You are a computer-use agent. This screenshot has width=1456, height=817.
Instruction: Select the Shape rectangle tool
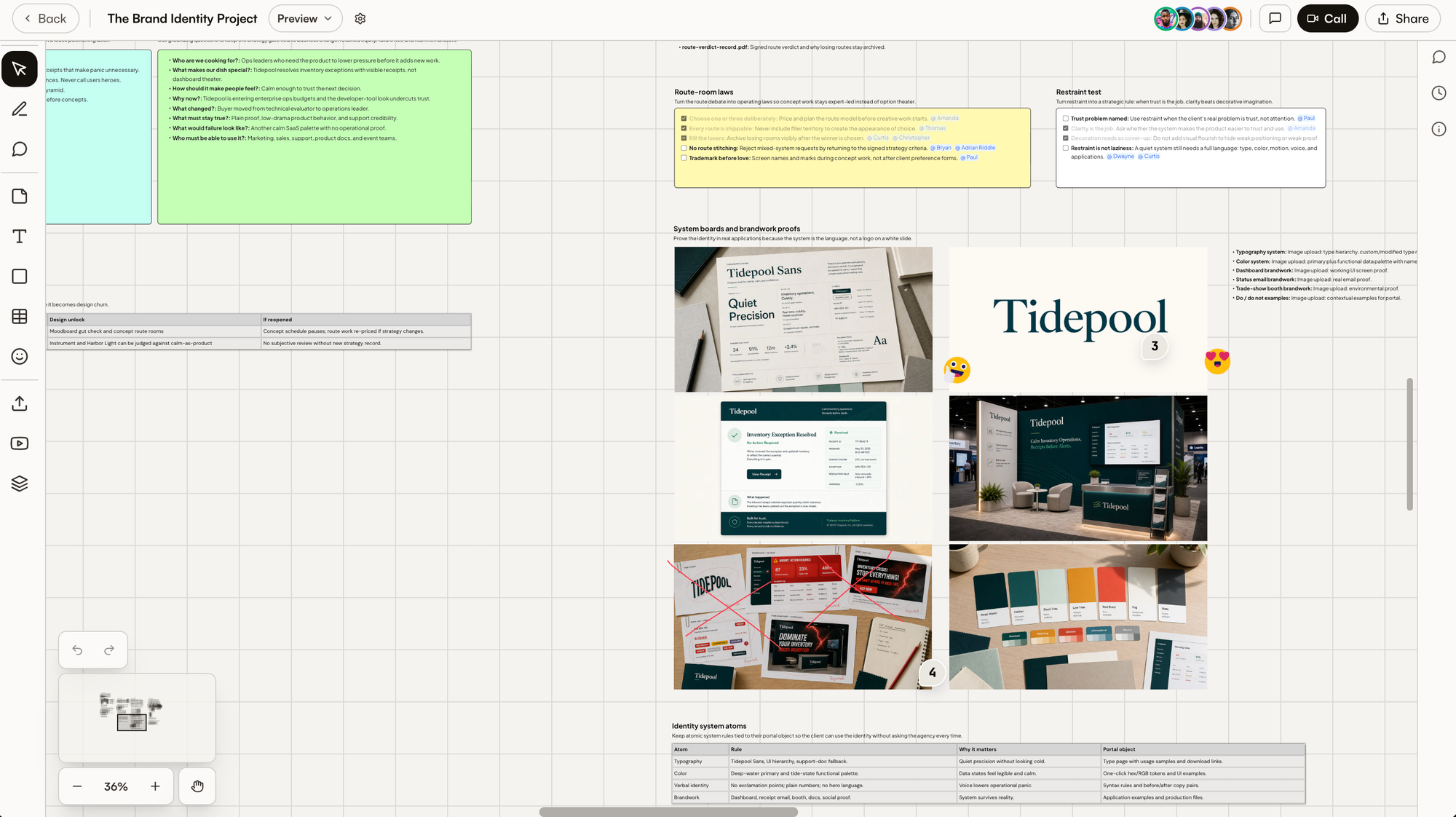click(20, 277)
